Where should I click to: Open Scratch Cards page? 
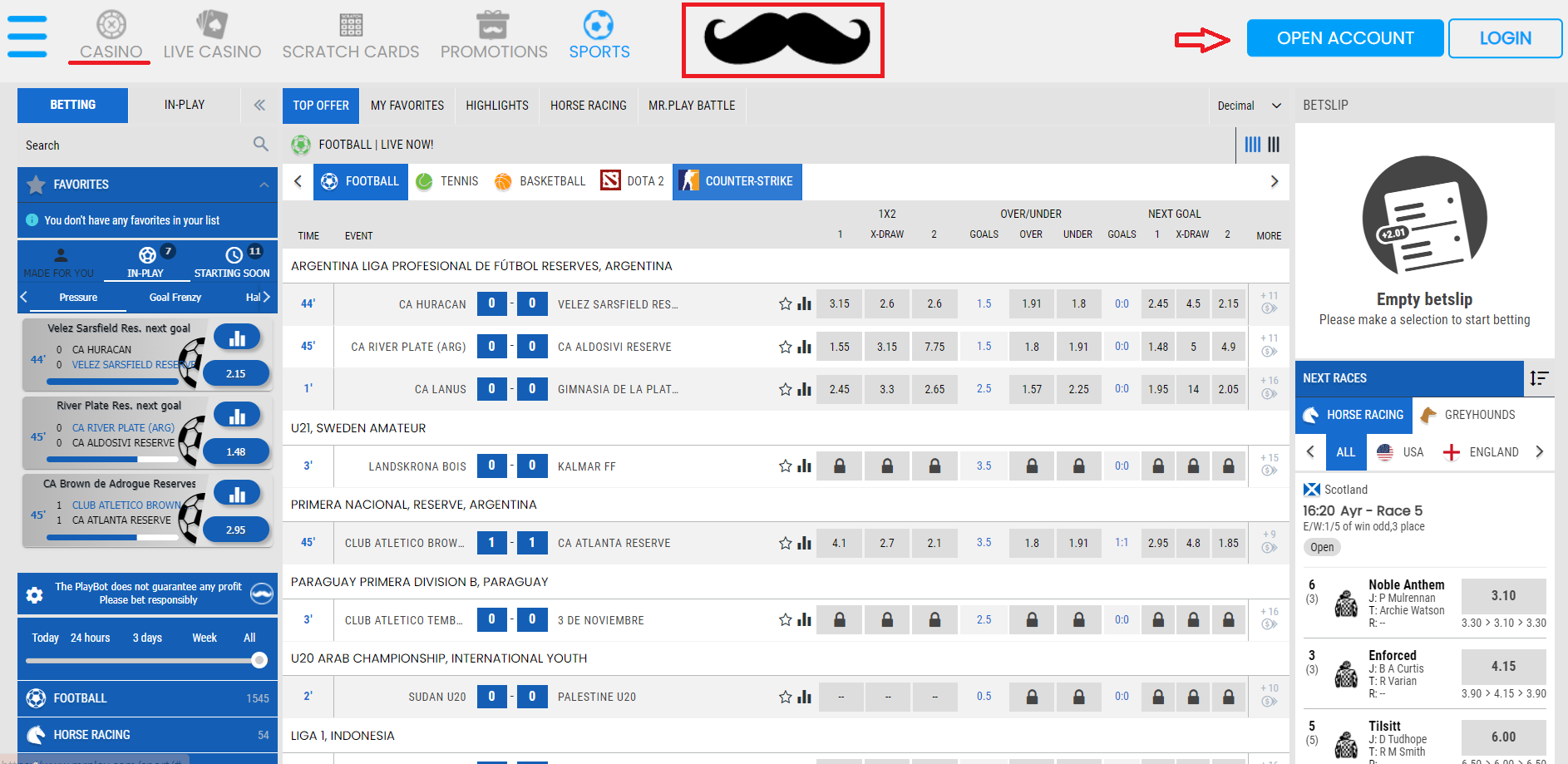pos(351,35)
